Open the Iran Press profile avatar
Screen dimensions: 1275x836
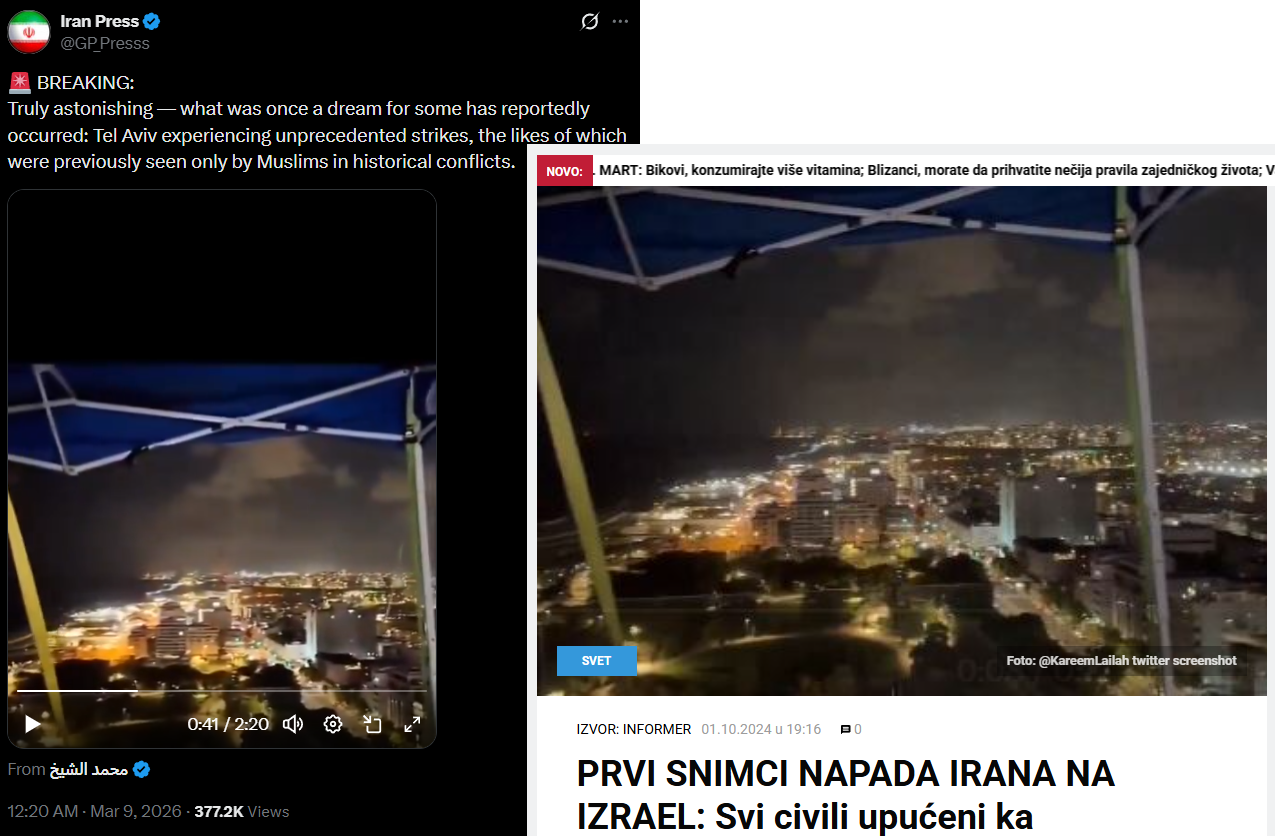29,32
